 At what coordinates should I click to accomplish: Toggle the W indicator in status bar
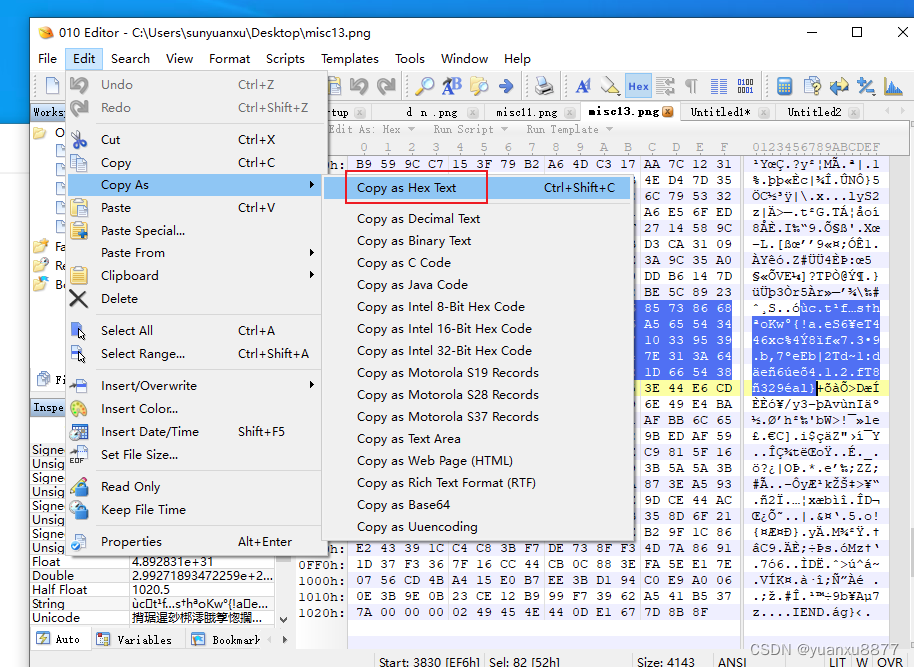(x=862, y=661)
